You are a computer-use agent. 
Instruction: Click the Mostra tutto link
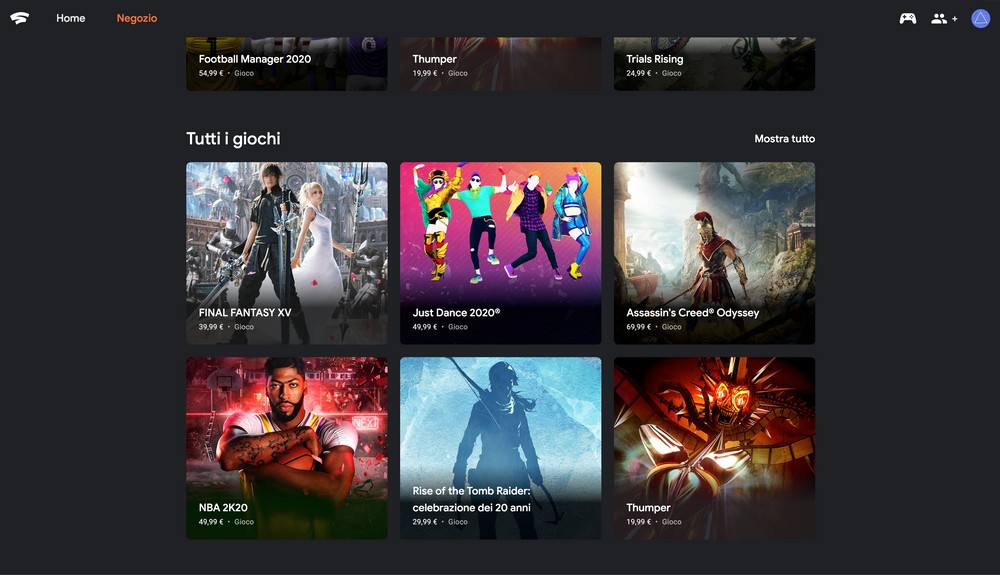click(x=784, y=138)
